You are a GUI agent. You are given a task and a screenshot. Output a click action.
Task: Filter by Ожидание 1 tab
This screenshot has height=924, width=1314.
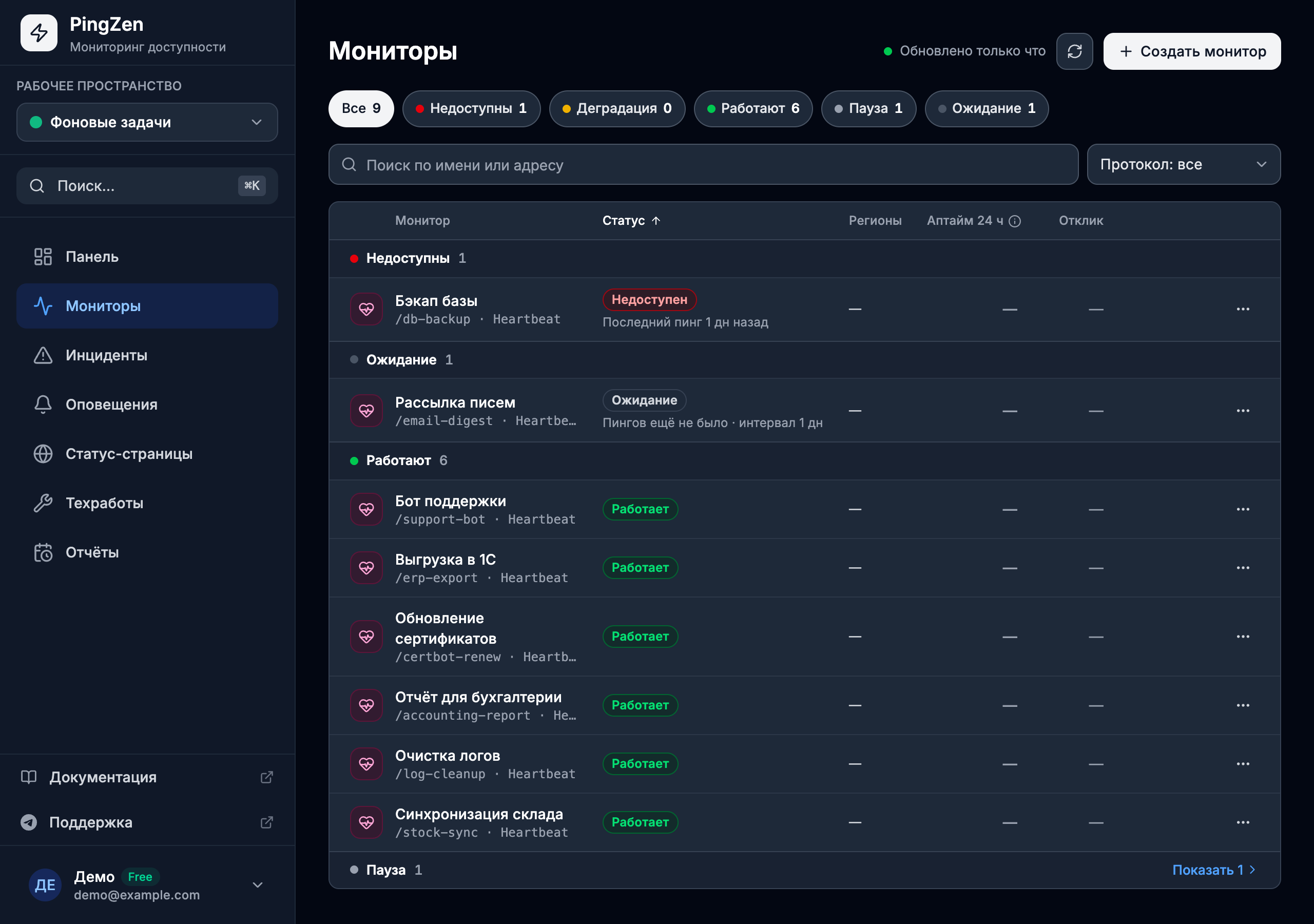pyautogui.click(x=987, y=108)
